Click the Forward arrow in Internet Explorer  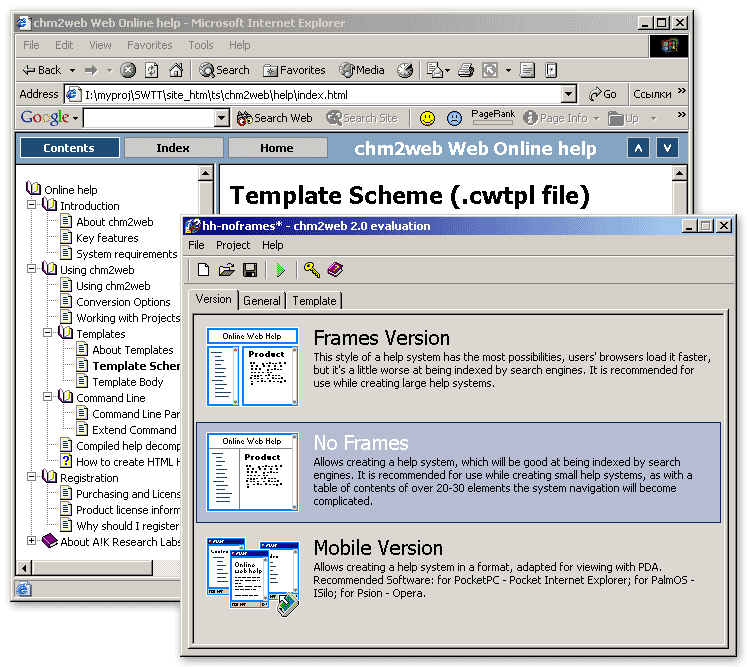tap(91, 71)
